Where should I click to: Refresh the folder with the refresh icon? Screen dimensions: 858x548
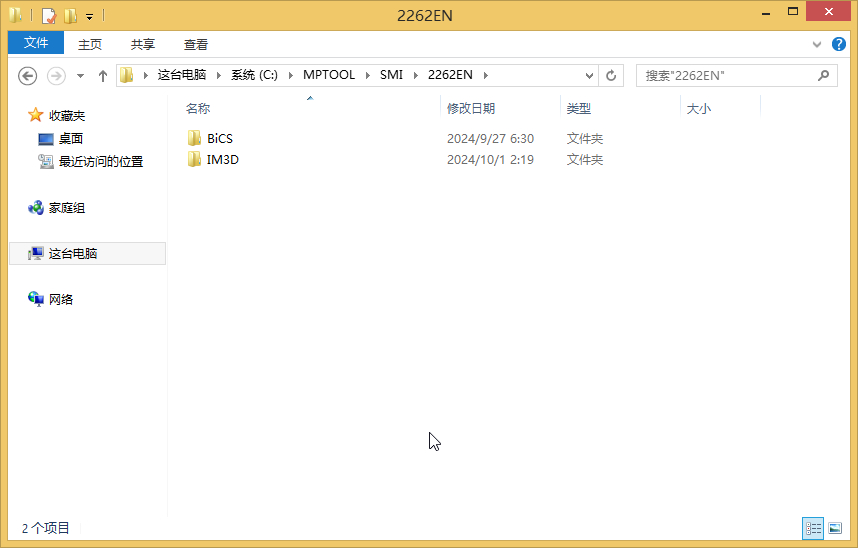tap(611, 76)
